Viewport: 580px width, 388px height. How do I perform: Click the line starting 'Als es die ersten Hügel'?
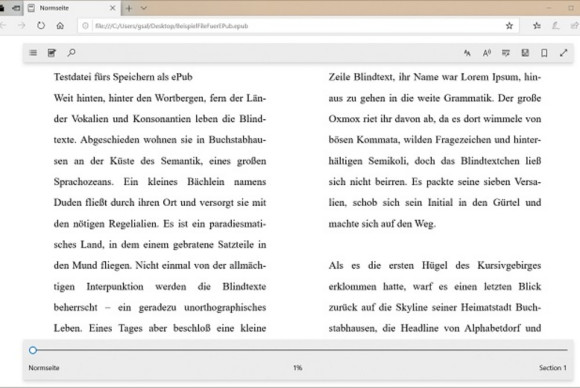click(435, 266)
